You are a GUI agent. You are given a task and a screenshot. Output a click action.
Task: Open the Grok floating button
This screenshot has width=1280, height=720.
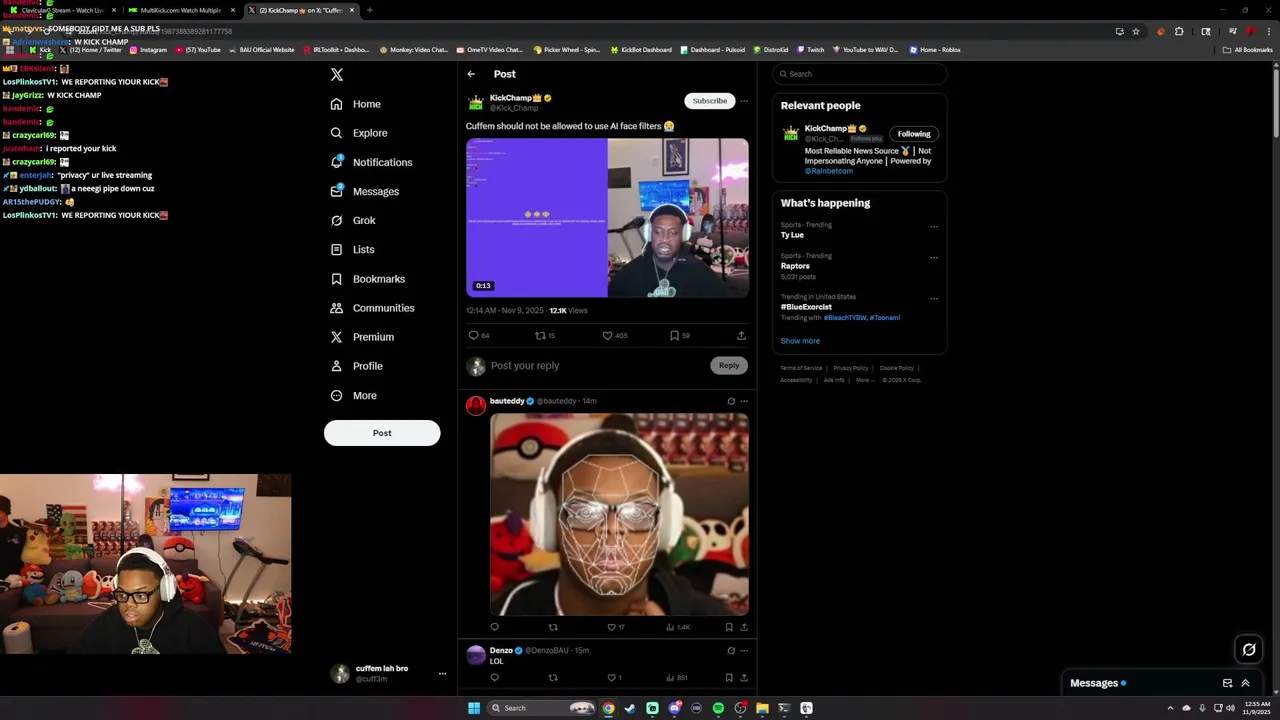1249,650
